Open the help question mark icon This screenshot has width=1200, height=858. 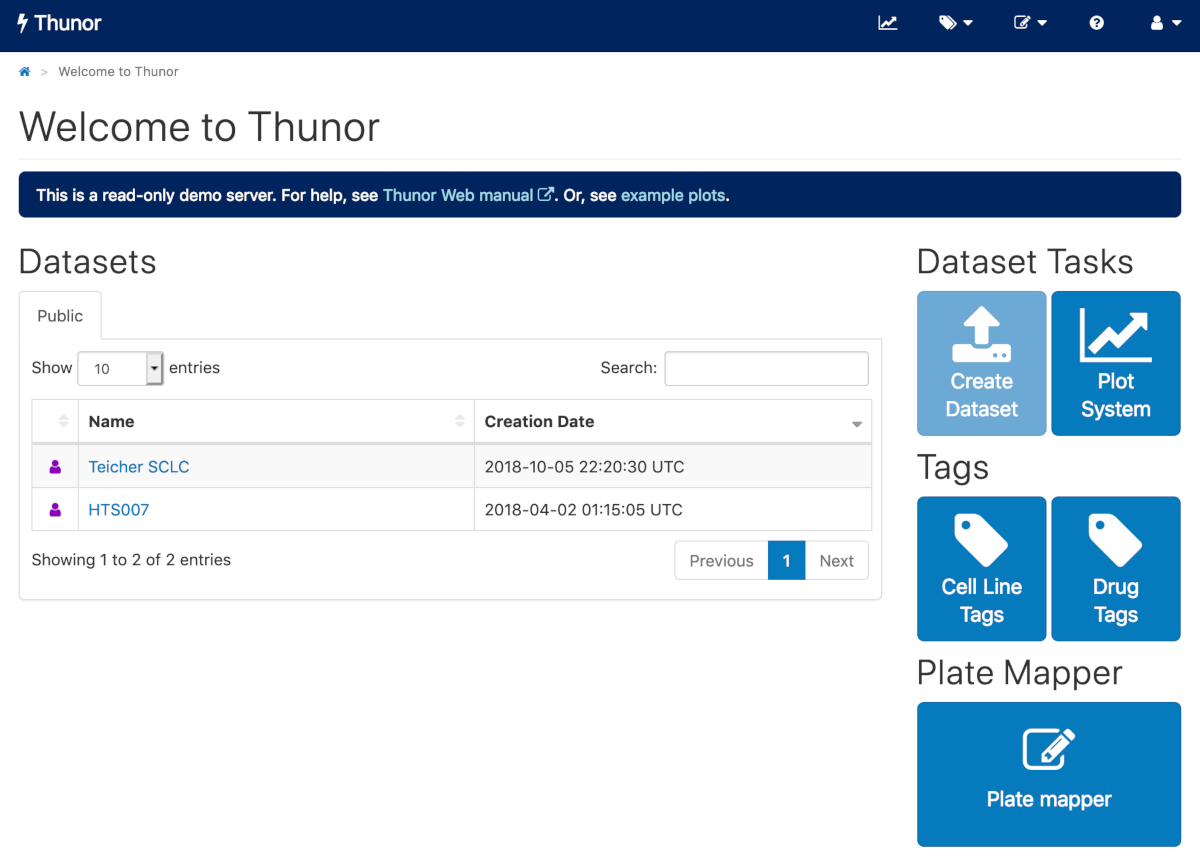(1097, 23)
